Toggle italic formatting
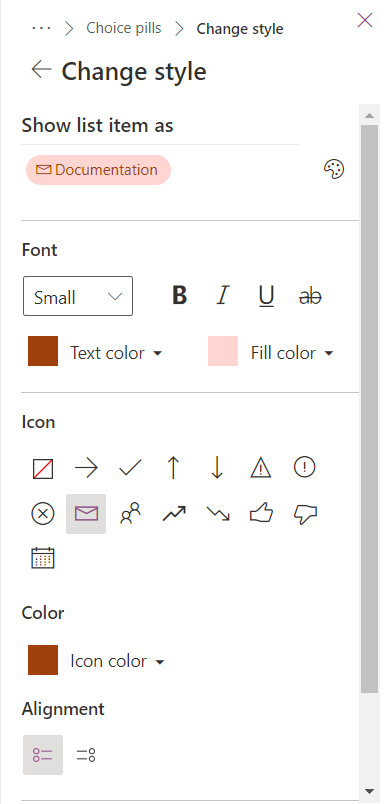This screenshot has width=384, height=804. click(222, 296)
